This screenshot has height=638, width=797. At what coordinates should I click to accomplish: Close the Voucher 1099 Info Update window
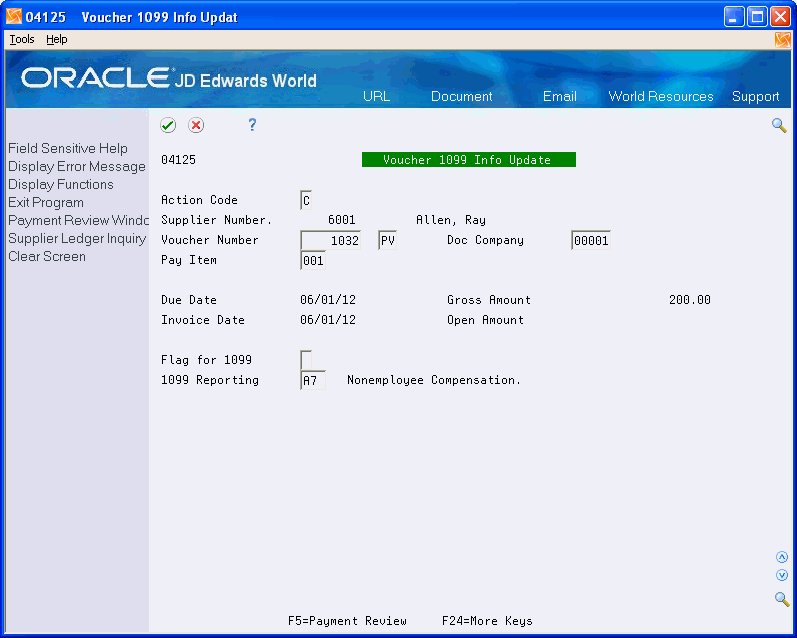coord(780,17)
